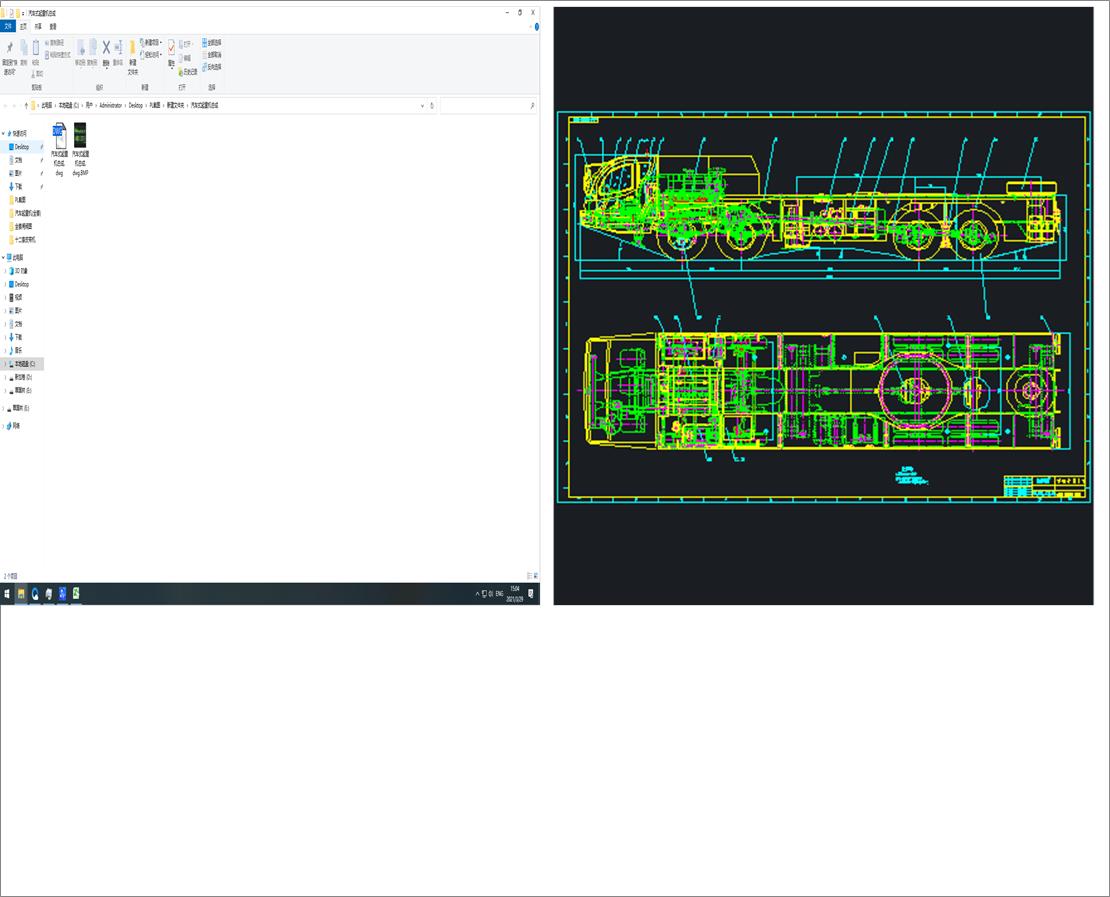Click the Up one level arrow button
This screenshot has width=1110, height=897.
(26, 105)
